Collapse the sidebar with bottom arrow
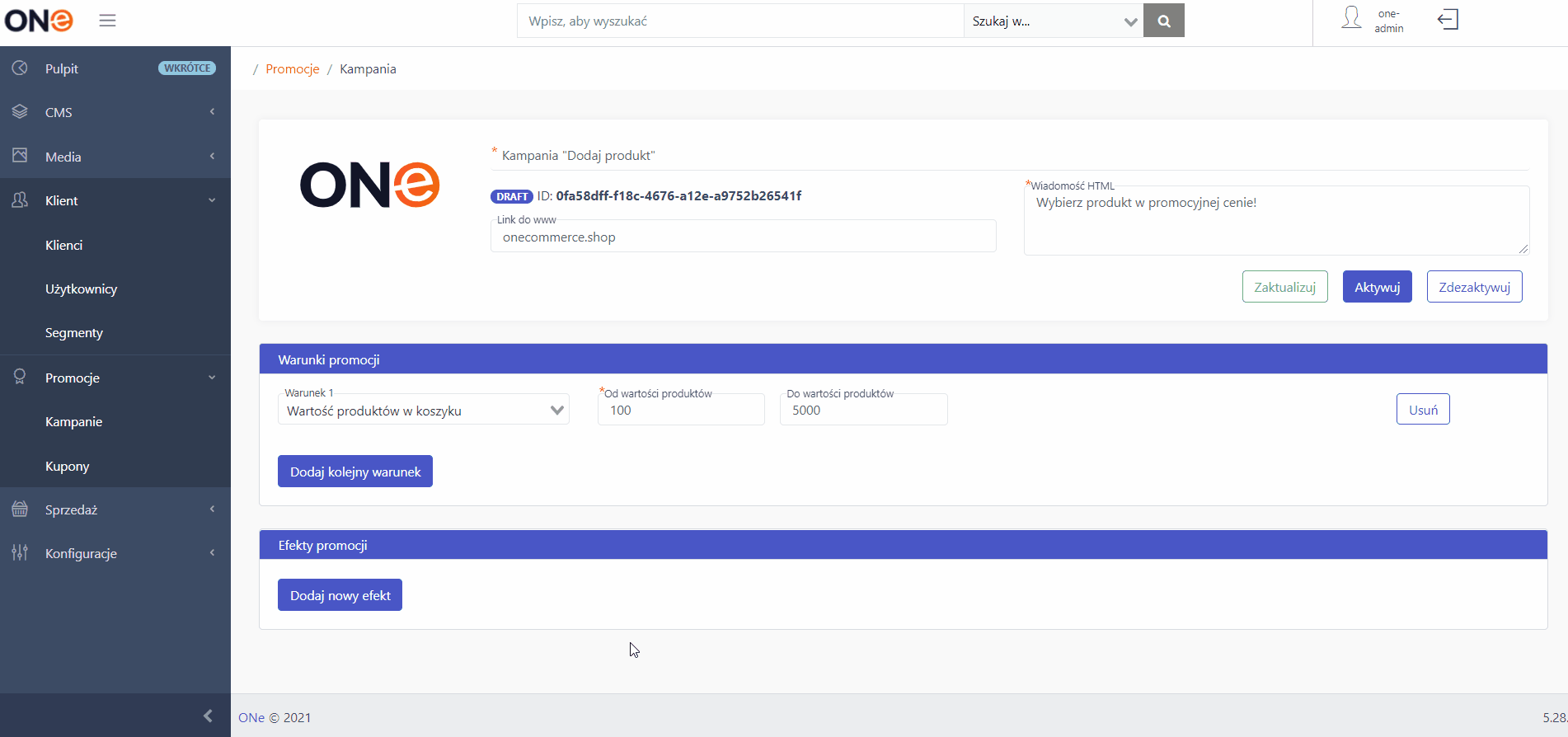This screenshot has width=1568, height=737. (x=208, y=716)
